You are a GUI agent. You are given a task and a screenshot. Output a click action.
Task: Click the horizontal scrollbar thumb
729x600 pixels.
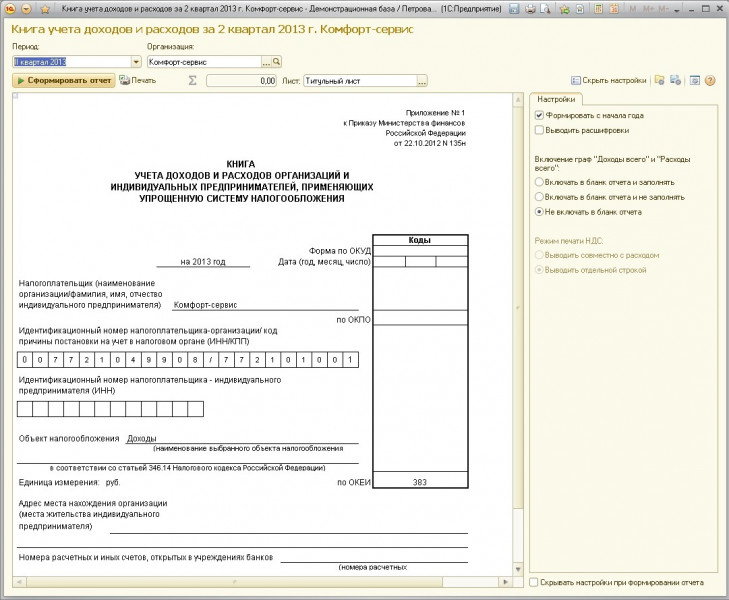(x=234, y=582)
